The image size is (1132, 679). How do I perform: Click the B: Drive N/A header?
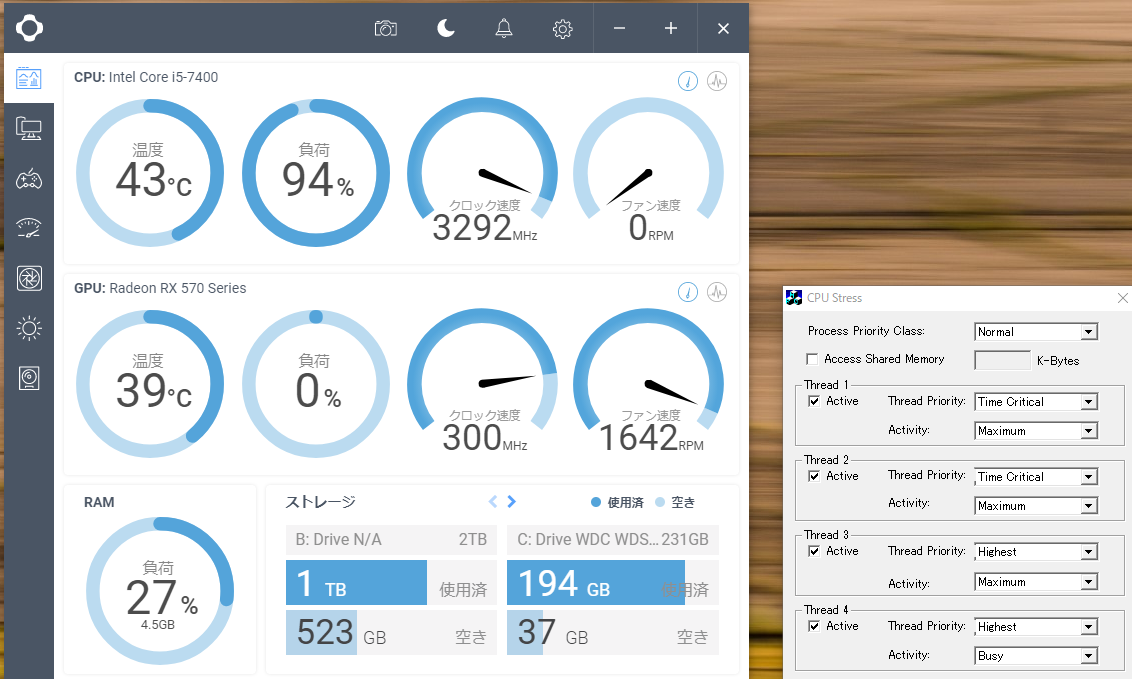pos(391,540)
